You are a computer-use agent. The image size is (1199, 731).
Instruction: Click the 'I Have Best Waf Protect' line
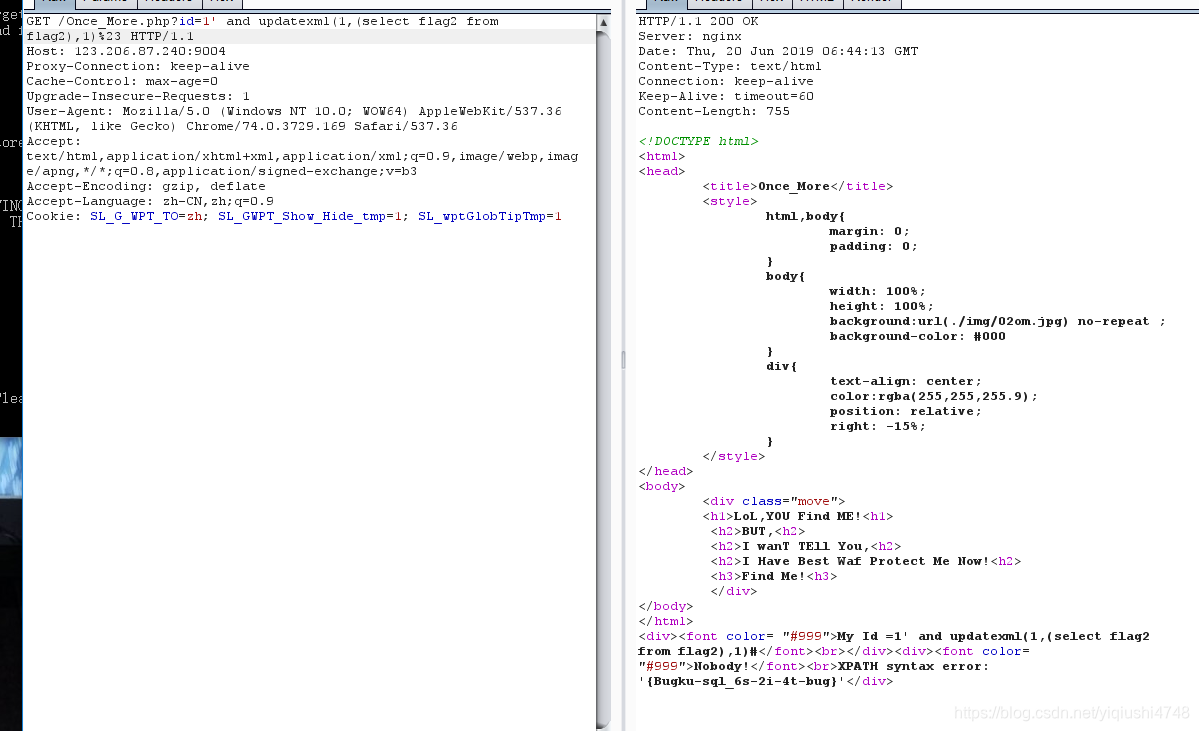(x=866, y=561)
